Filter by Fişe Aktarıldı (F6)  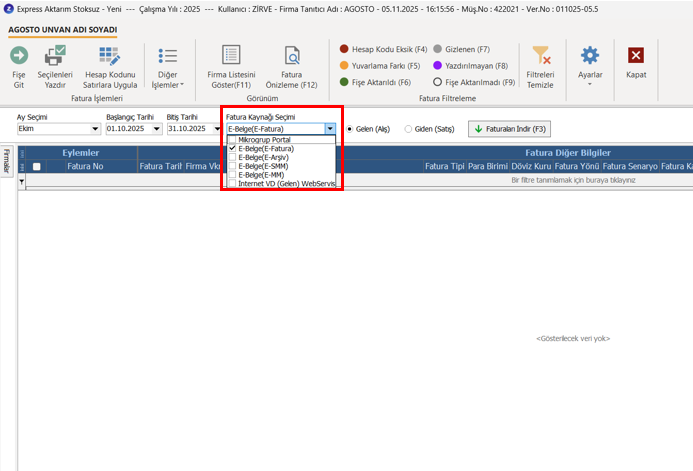click(375, 82)
